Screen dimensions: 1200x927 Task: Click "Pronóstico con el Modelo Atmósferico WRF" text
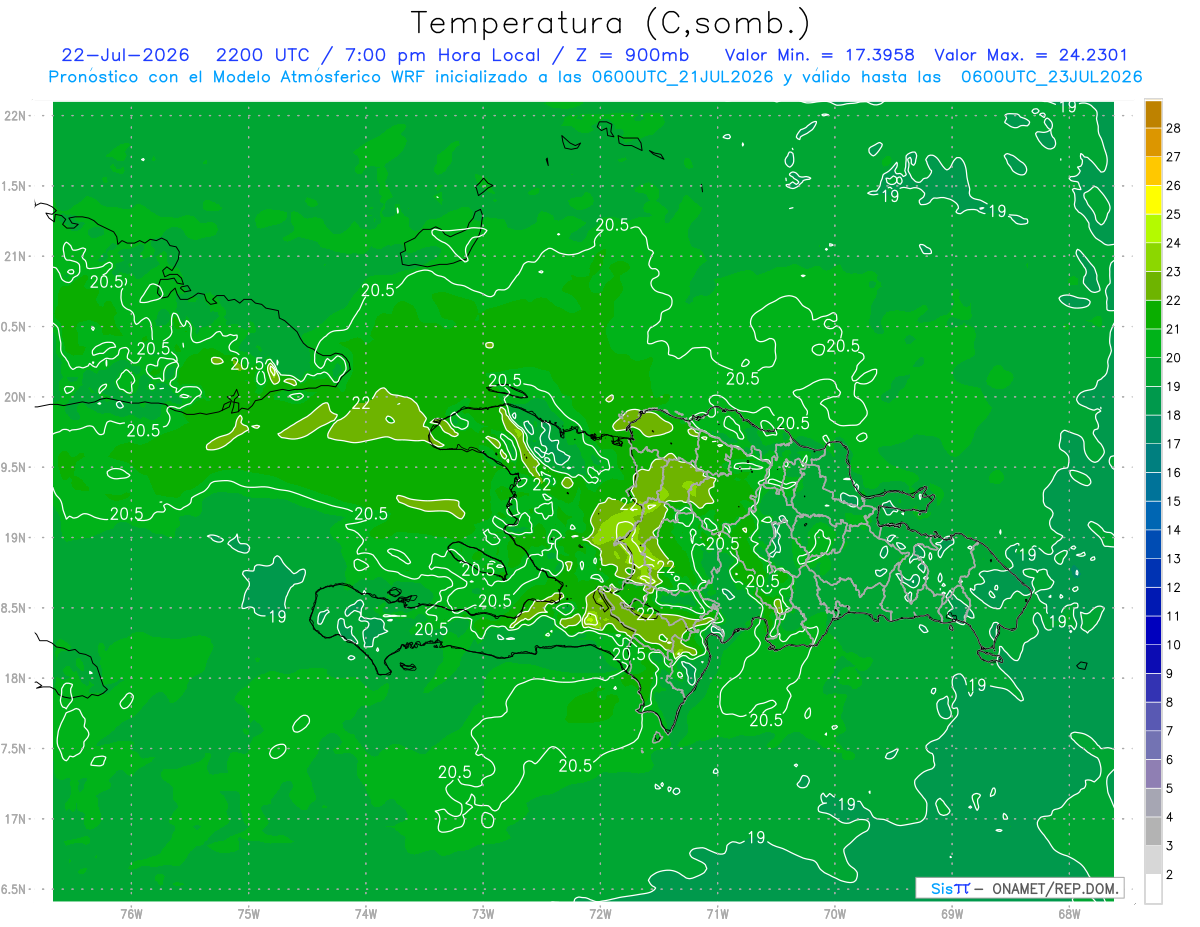click(x=238, y=77)
